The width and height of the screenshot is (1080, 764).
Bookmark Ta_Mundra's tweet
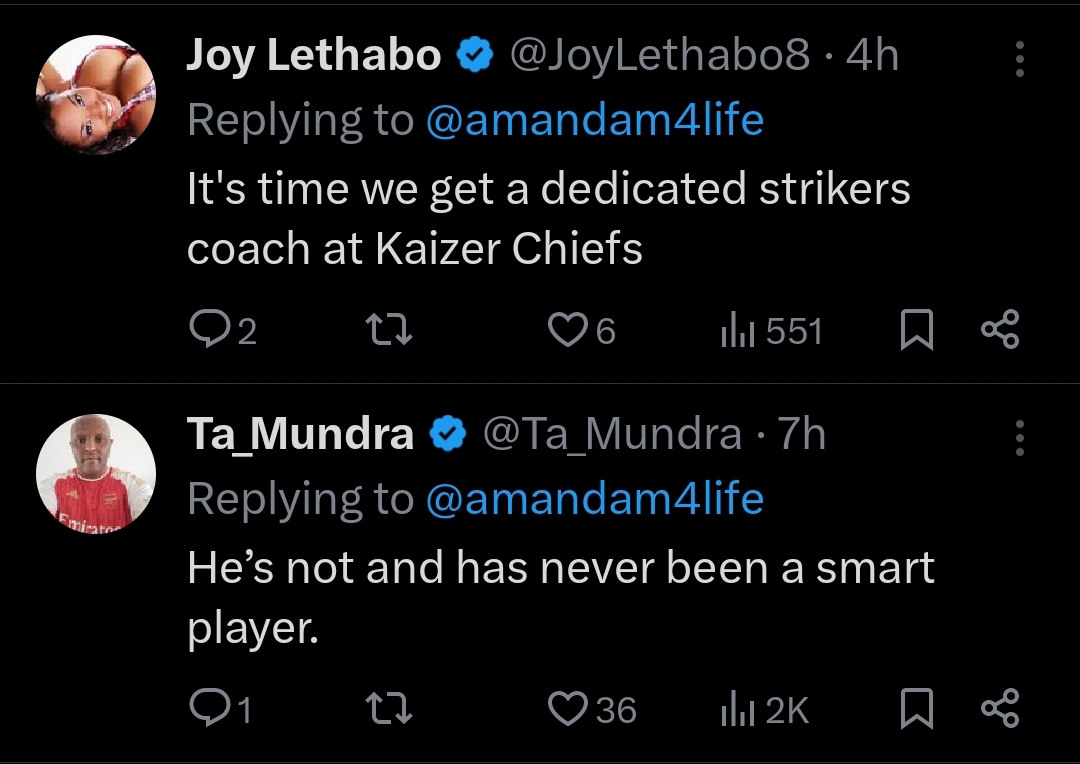(x=917, y=709)
